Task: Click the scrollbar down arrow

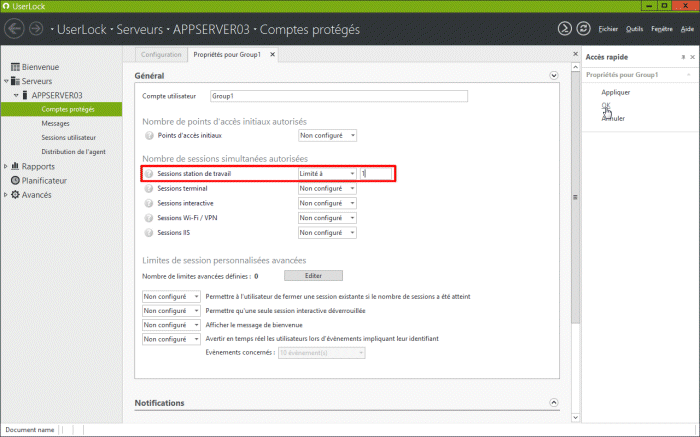Action: coord(575,418)
